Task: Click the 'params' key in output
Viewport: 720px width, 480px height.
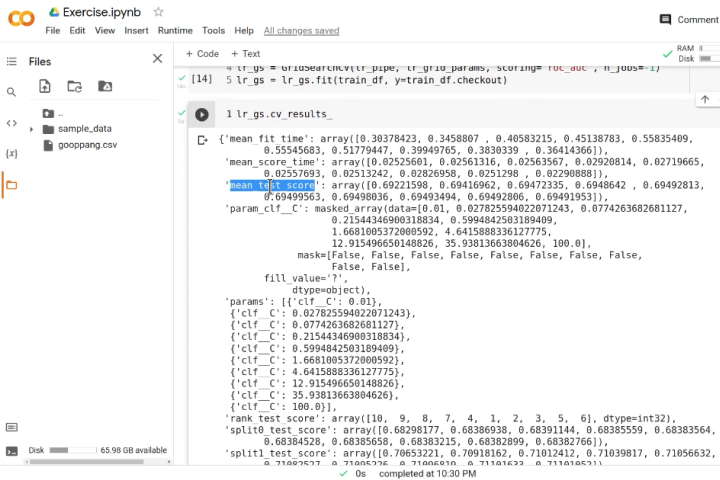Action: (247, 302)
